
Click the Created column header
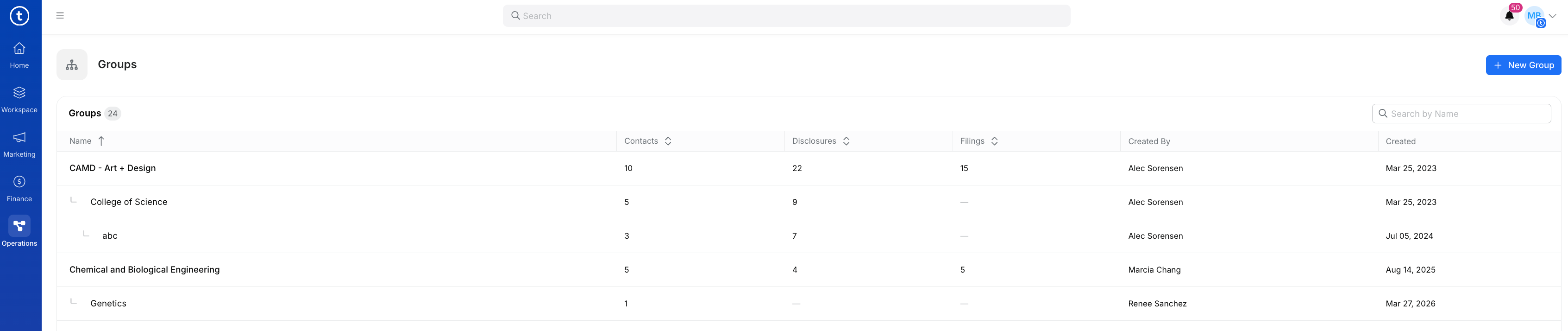(1400, 141)
